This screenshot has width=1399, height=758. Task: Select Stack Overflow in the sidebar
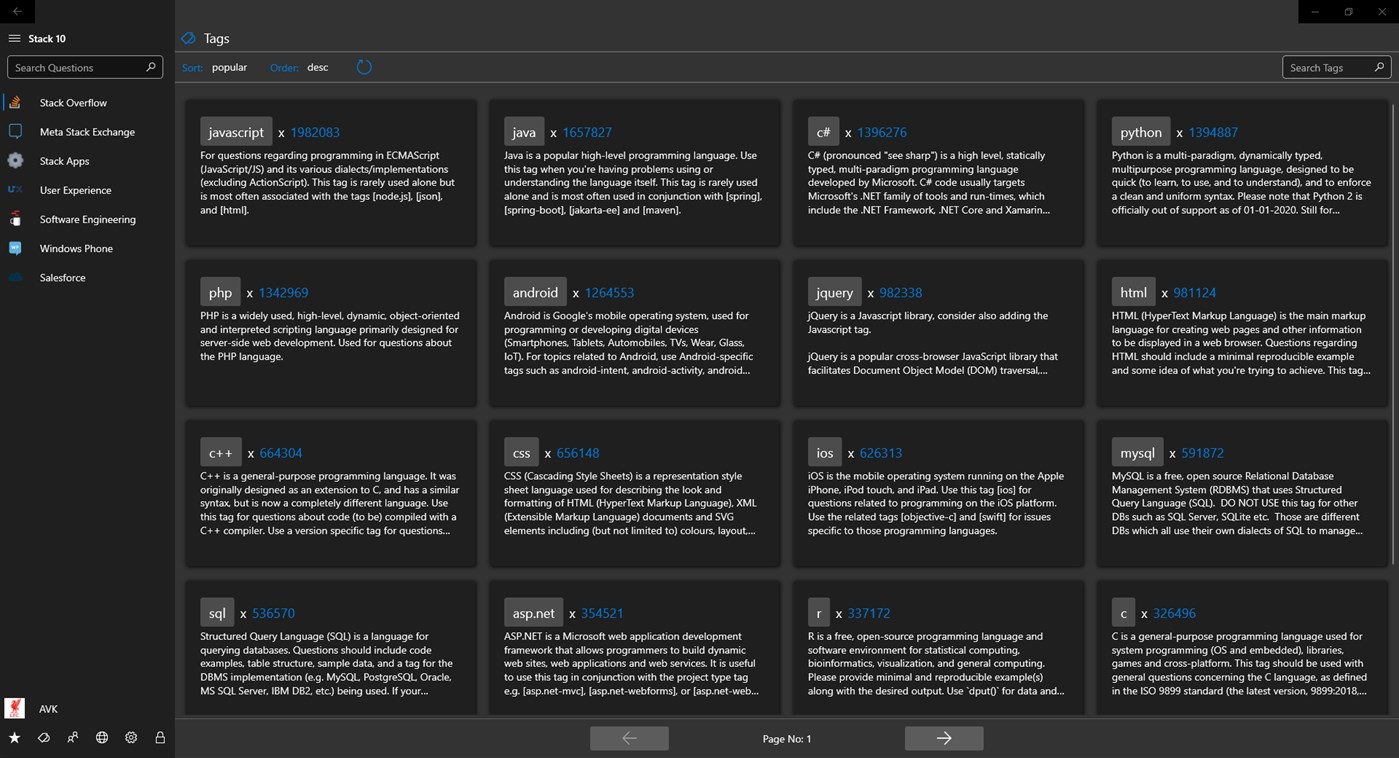(x=87, y=102)
